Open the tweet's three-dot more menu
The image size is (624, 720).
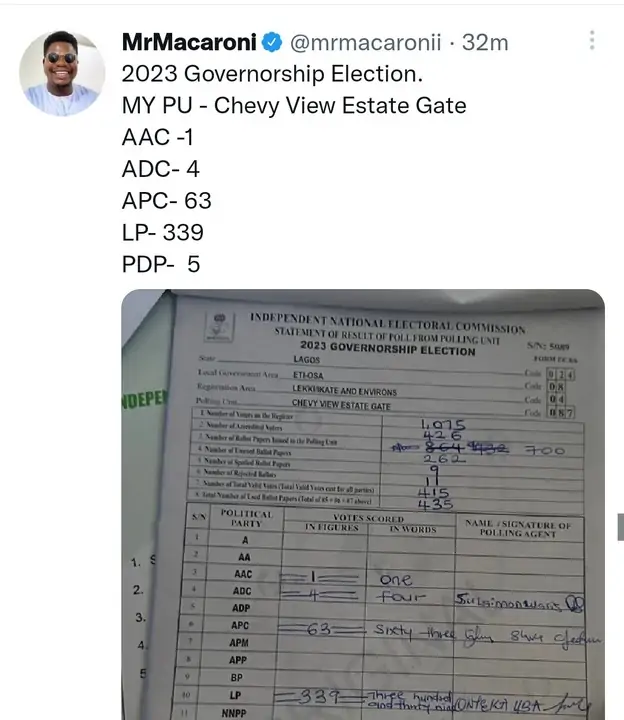(x=592, y=41)
